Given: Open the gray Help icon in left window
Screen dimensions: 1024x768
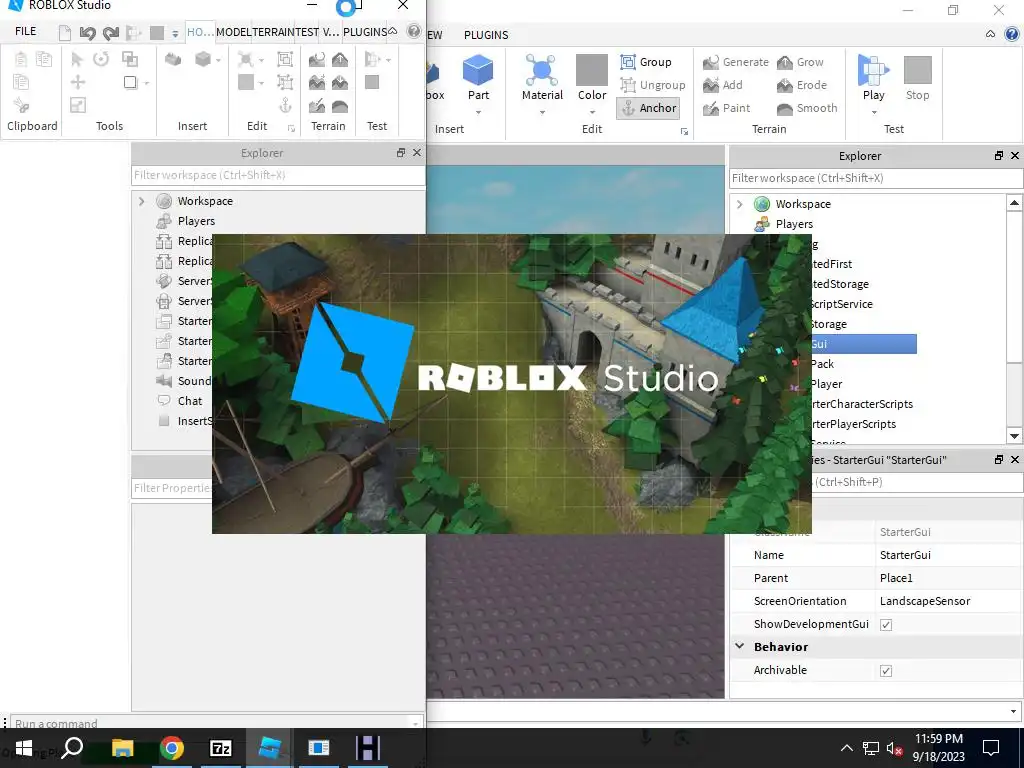Looking at the screenshot, I should coord(413,31).
